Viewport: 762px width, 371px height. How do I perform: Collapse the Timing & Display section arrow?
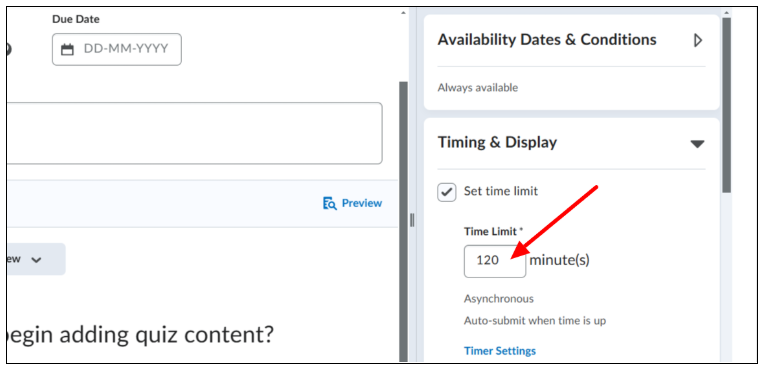pos(697,144)
